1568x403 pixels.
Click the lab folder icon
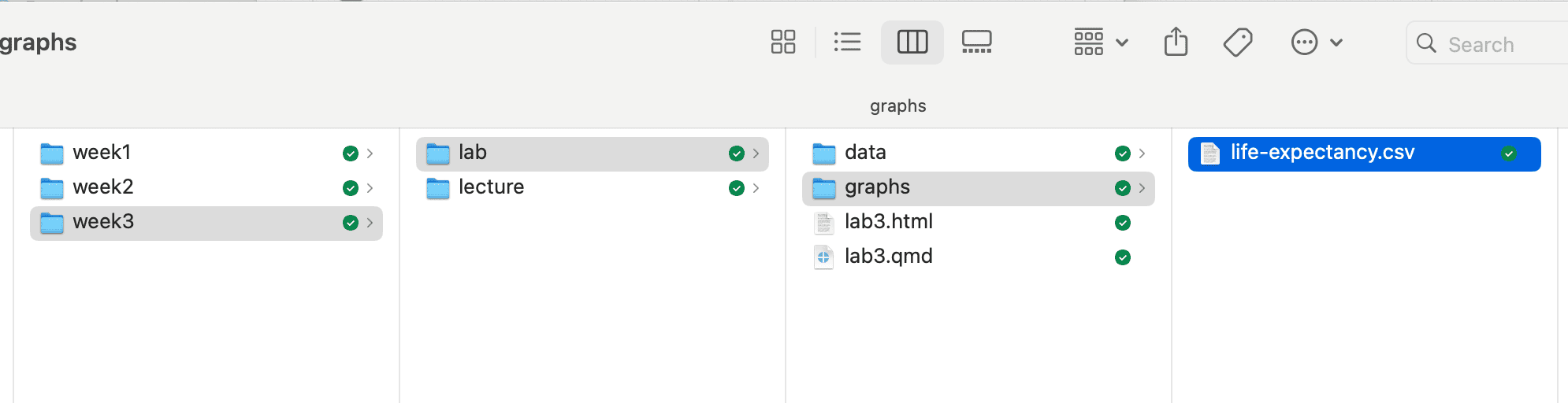(x=438, y=153)
